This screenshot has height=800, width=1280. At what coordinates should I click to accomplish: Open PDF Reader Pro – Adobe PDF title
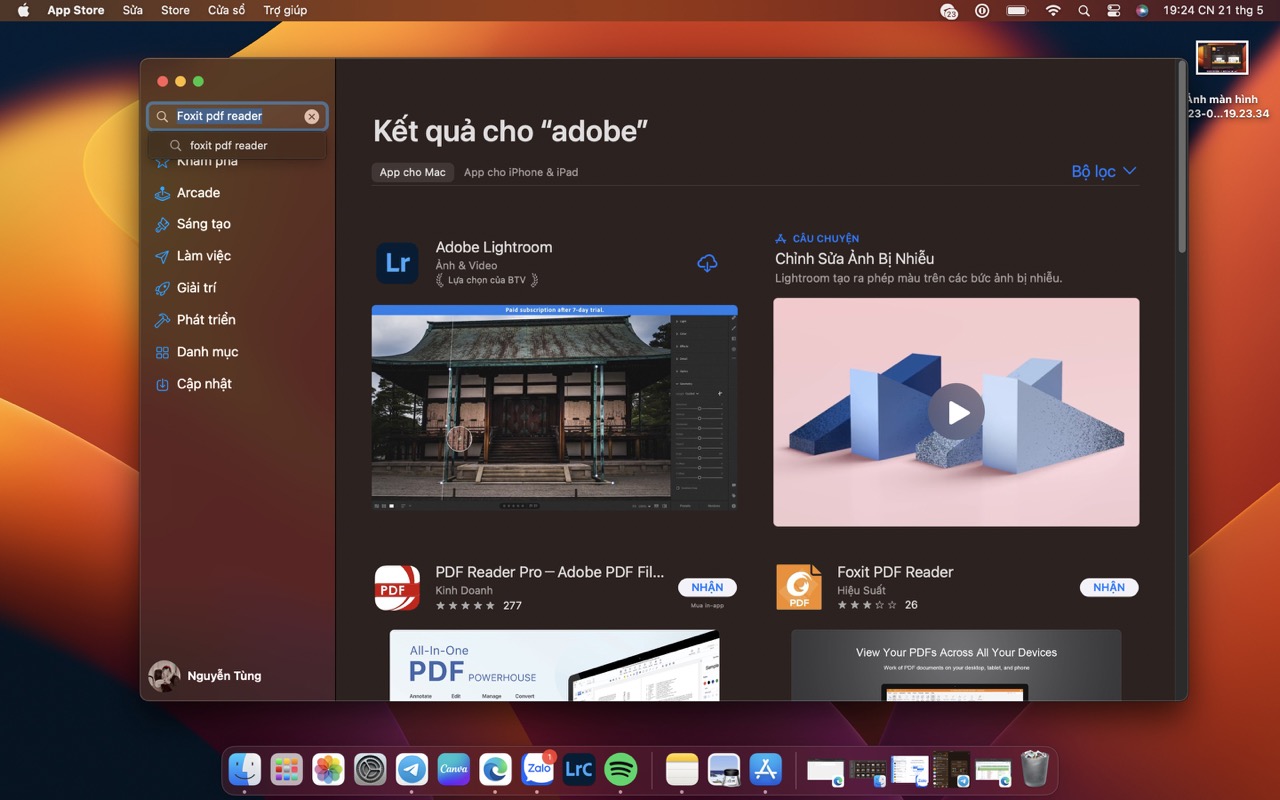(549, 572)
